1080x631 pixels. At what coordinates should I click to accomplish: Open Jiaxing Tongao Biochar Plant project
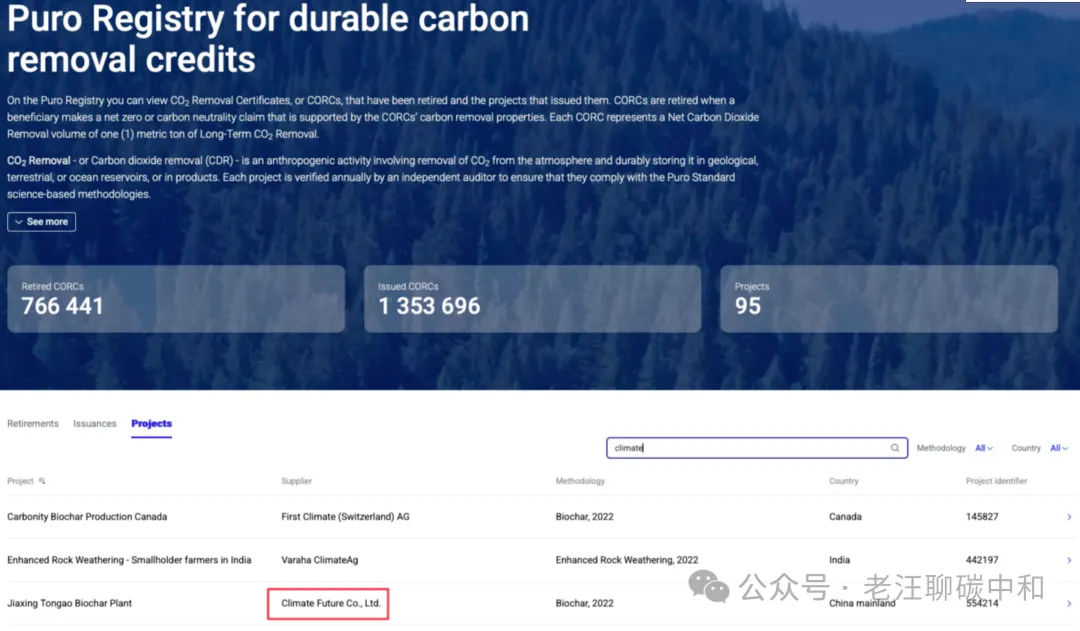[70, 604]
